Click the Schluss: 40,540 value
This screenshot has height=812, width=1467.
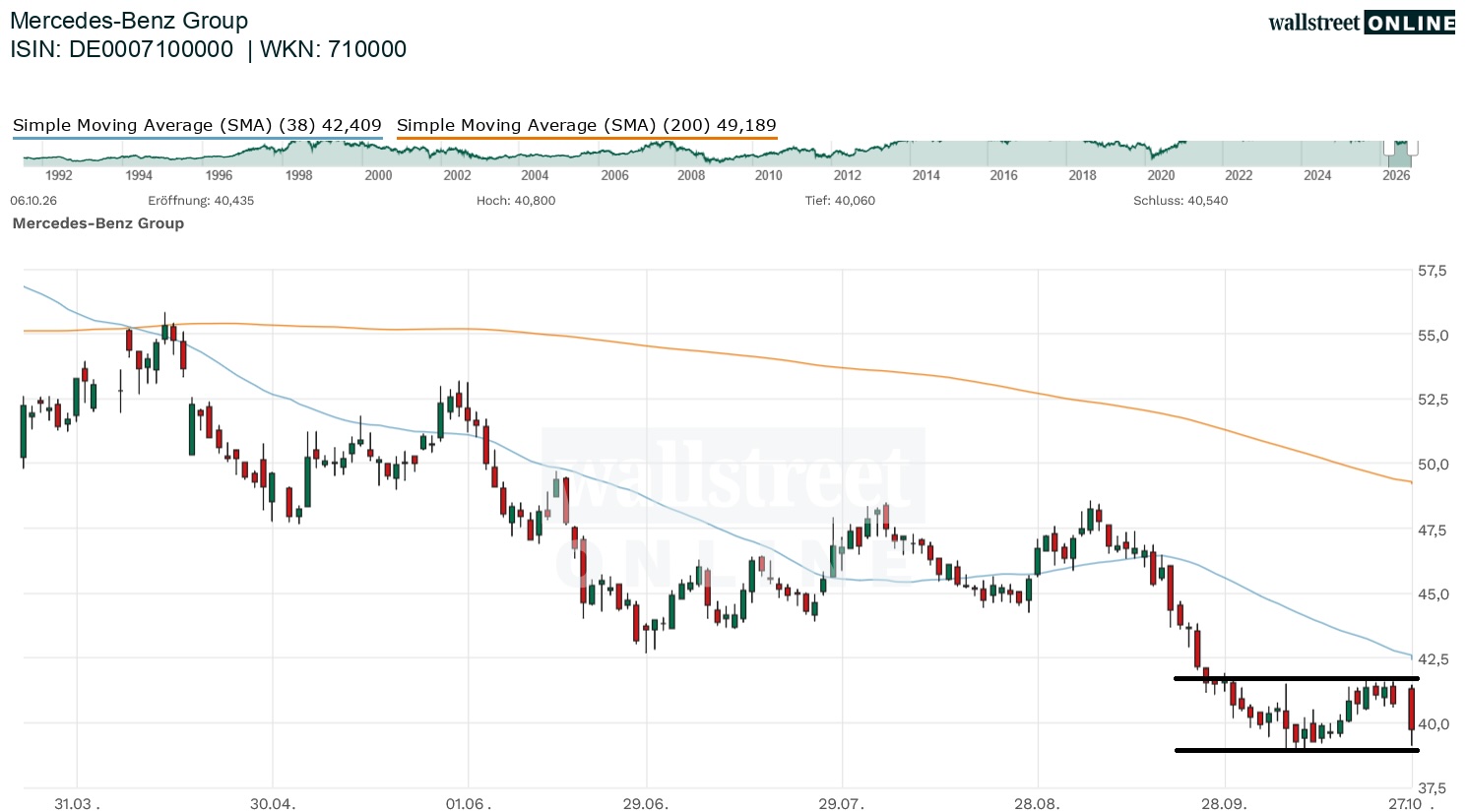(1180, 200)
